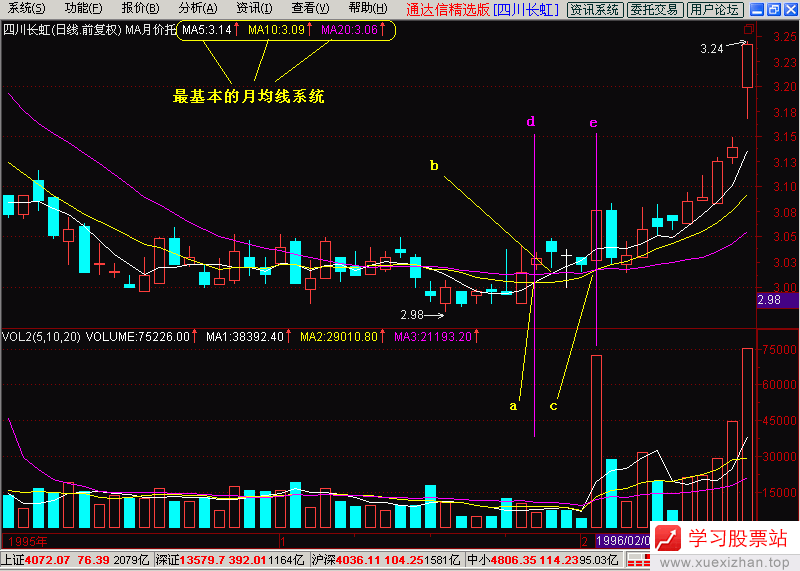800x571 pixels.
Task: Click the 资讯系统 button
Action: pyautogui.click(x=595, y=9)
